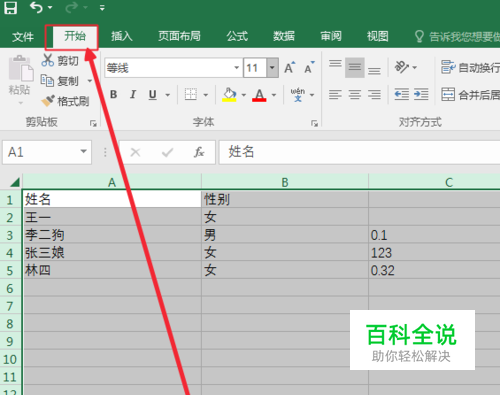Expand the font name list arrow
Viewport: 500px width, 395px height.
coord(236,68)
